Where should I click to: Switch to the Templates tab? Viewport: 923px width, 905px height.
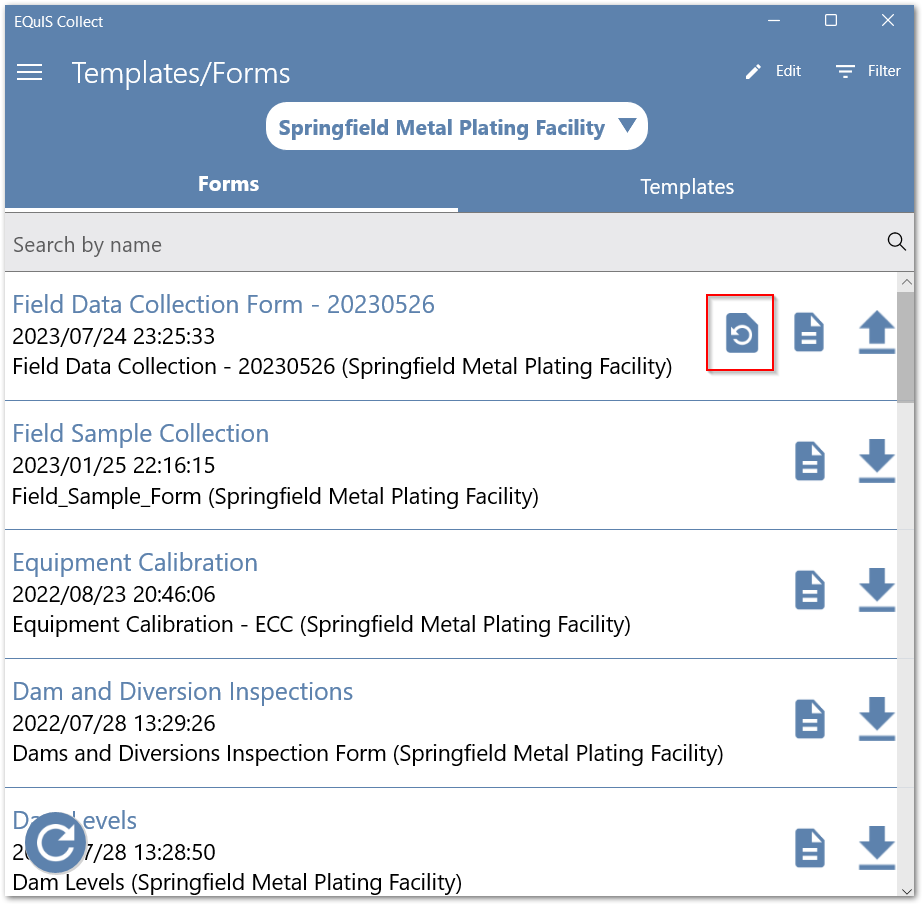pos(687,187)
